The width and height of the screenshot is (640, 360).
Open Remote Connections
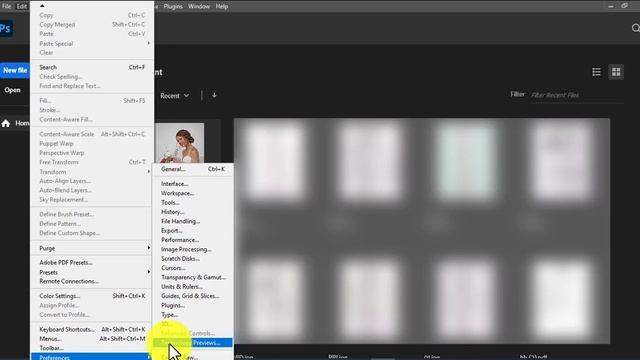pos(92,281)
